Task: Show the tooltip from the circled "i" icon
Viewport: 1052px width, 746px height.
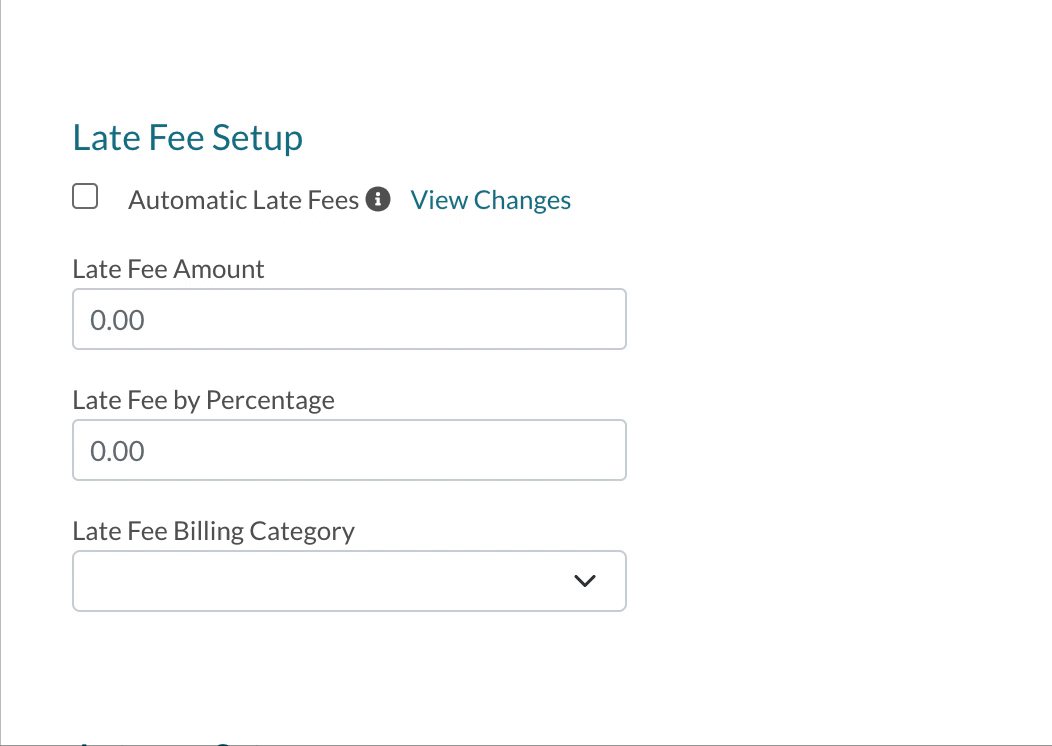Action: (378, 200)
